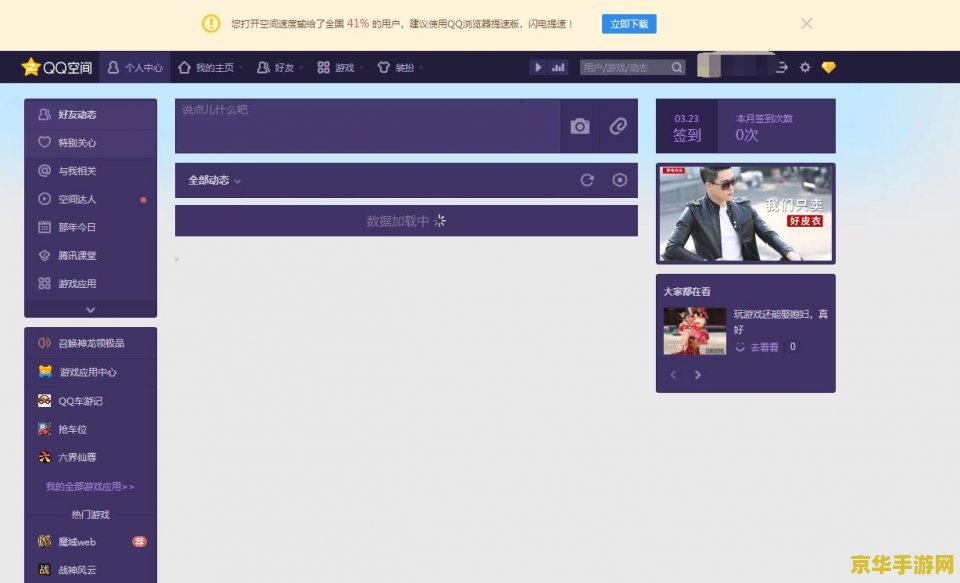The width and height of the screenshot is (960, 583).
Task: Focus the 用户/游戏/动态 search field
Action: [624, 67]
